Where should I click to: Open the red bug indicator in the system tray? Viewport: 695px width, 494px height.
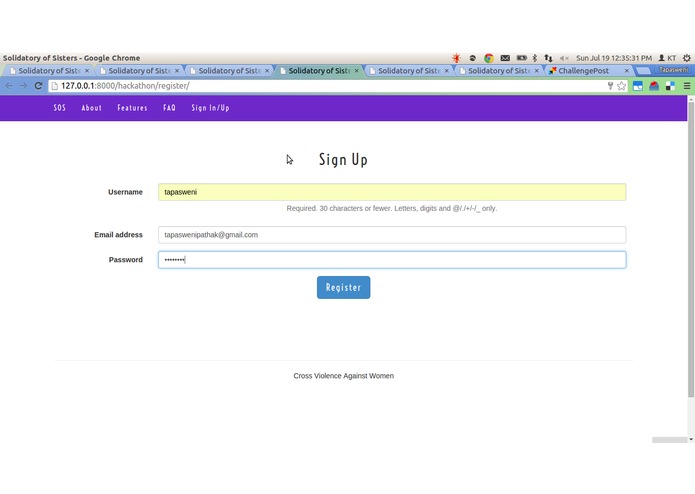click(456, 58)
